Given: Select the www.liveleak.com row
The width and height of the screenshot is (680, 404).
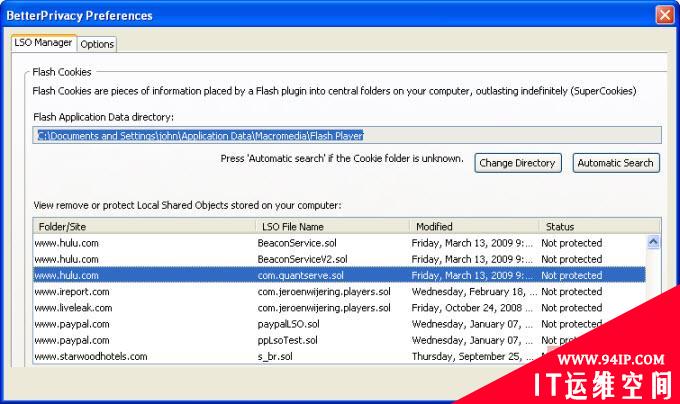Looking at the screenshot, I should coord(339,308).
